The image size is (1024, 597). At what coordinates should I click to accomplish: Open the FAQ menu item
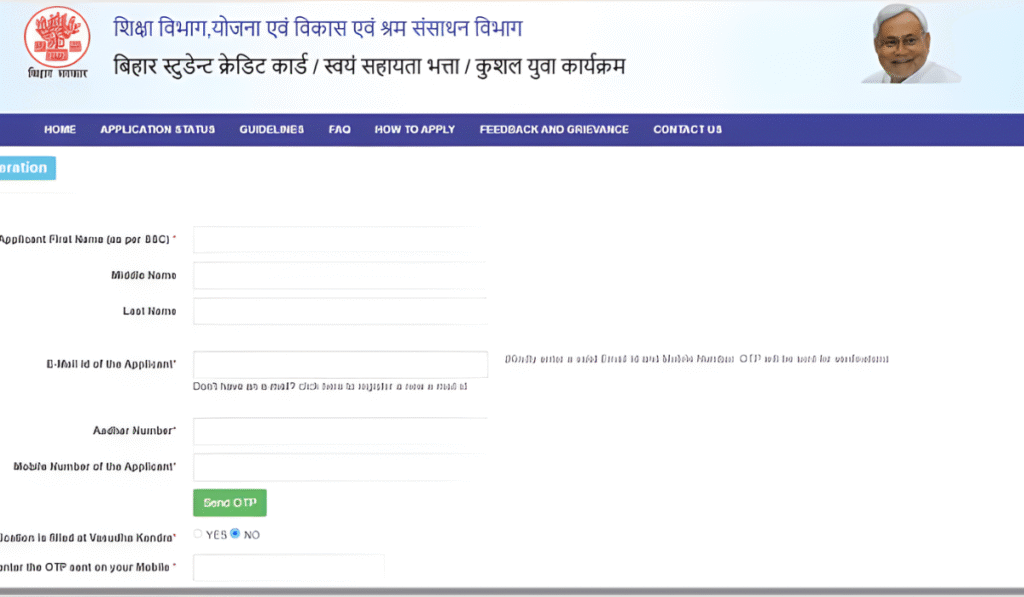coord(339,130)
